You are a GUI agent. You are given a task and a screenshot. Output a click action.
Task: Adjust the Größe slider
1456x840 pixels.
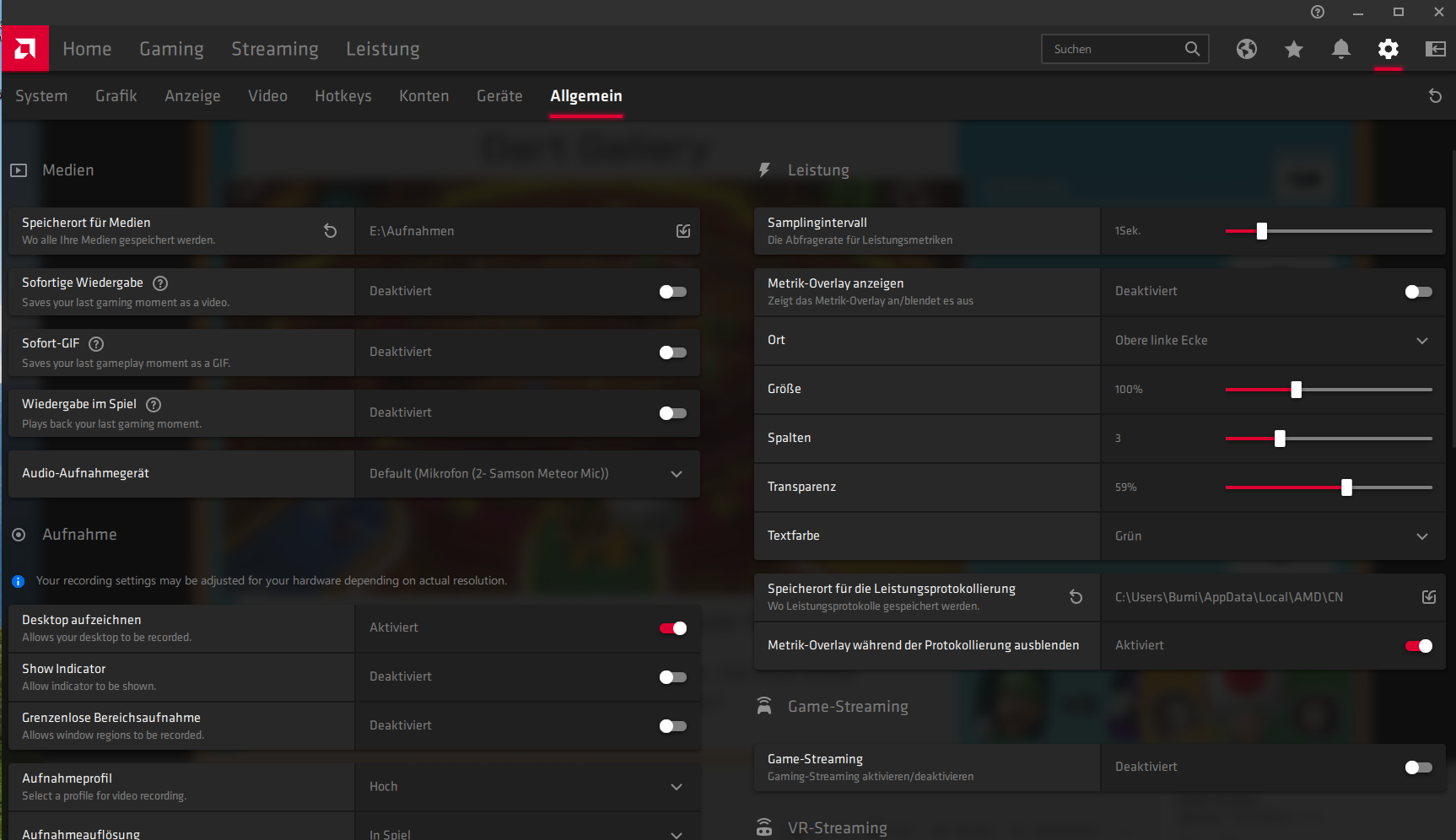pyautogui.click(x=1329, y=390)
